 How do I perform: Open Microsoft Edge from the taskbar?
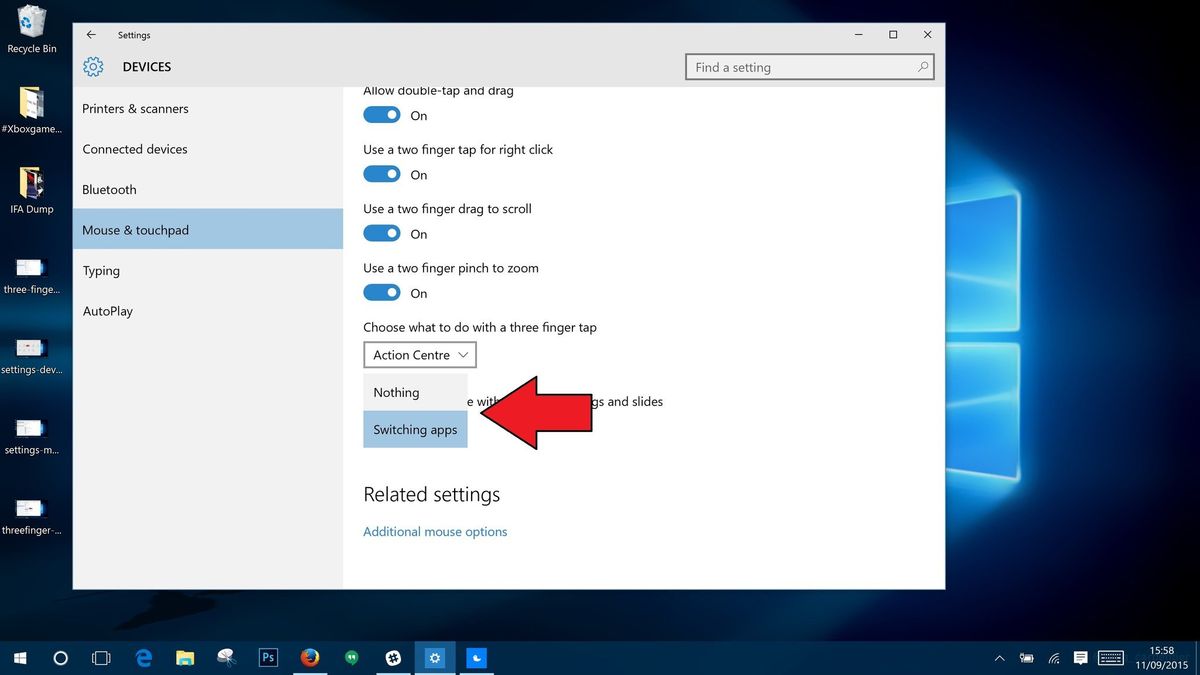click(143, 658)
